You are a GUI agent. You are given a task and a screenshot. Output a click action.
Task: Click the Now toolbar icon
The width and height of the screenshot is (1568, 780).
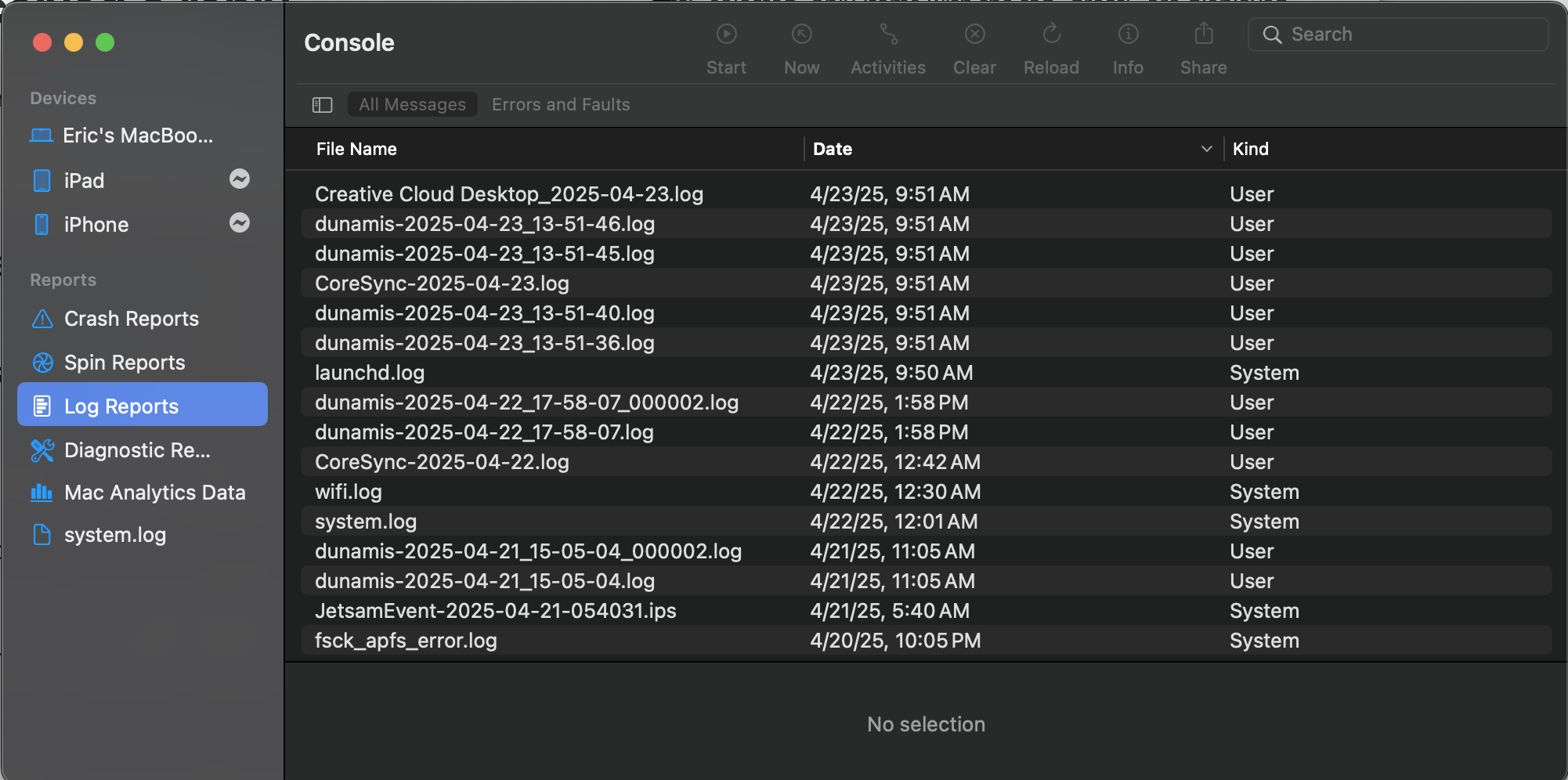point(801,34)
